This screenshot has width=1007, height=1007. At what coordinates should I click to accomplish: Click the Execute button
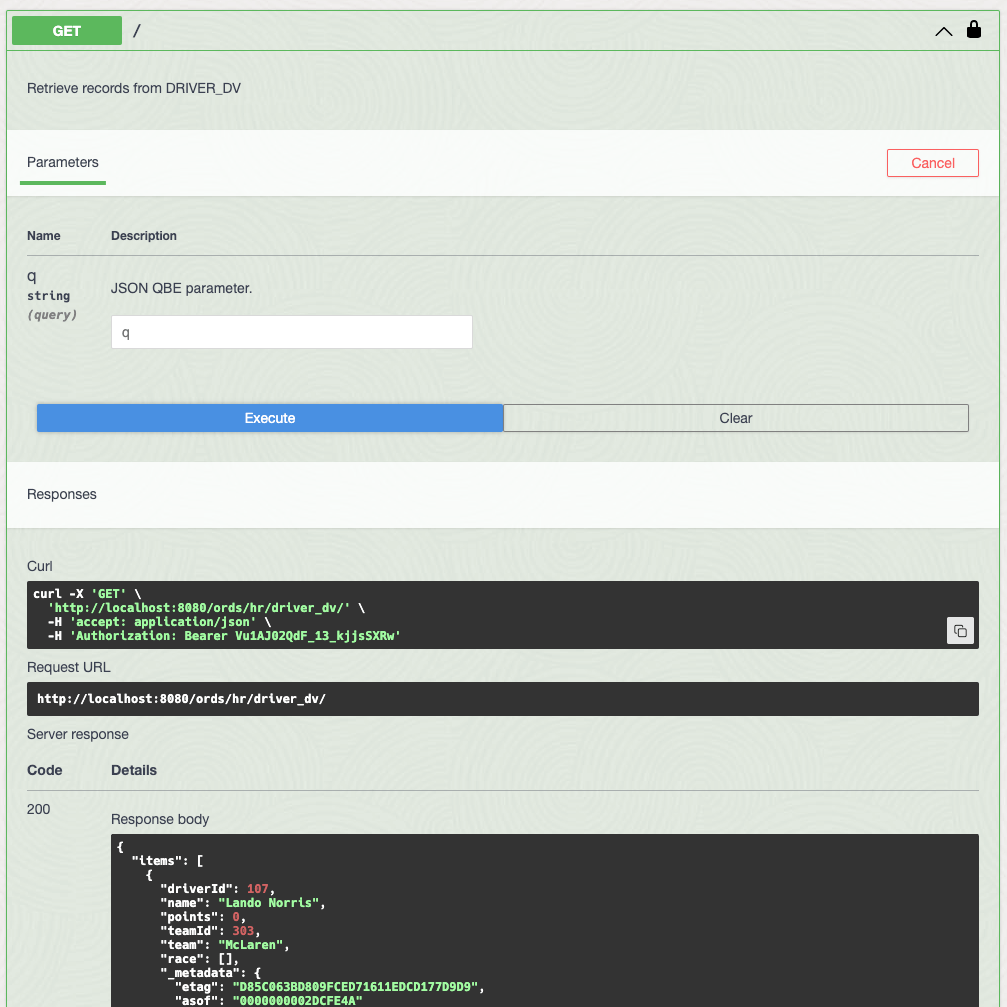pyautogui.click(x=270, y=418)
